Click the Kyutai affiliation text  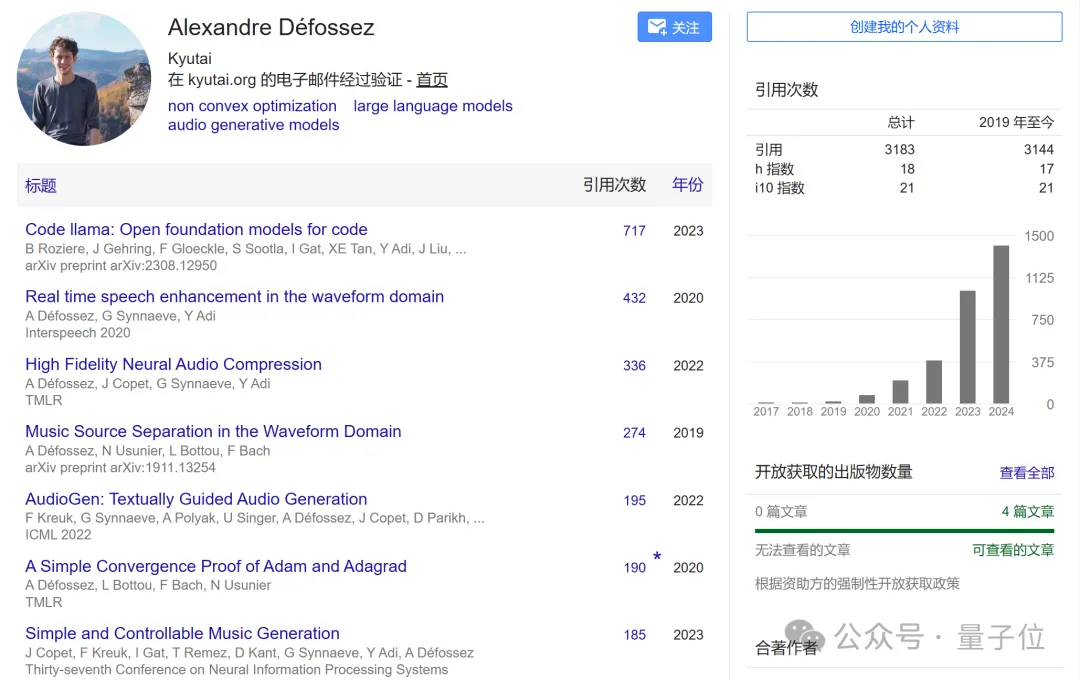tap(189, 59)
